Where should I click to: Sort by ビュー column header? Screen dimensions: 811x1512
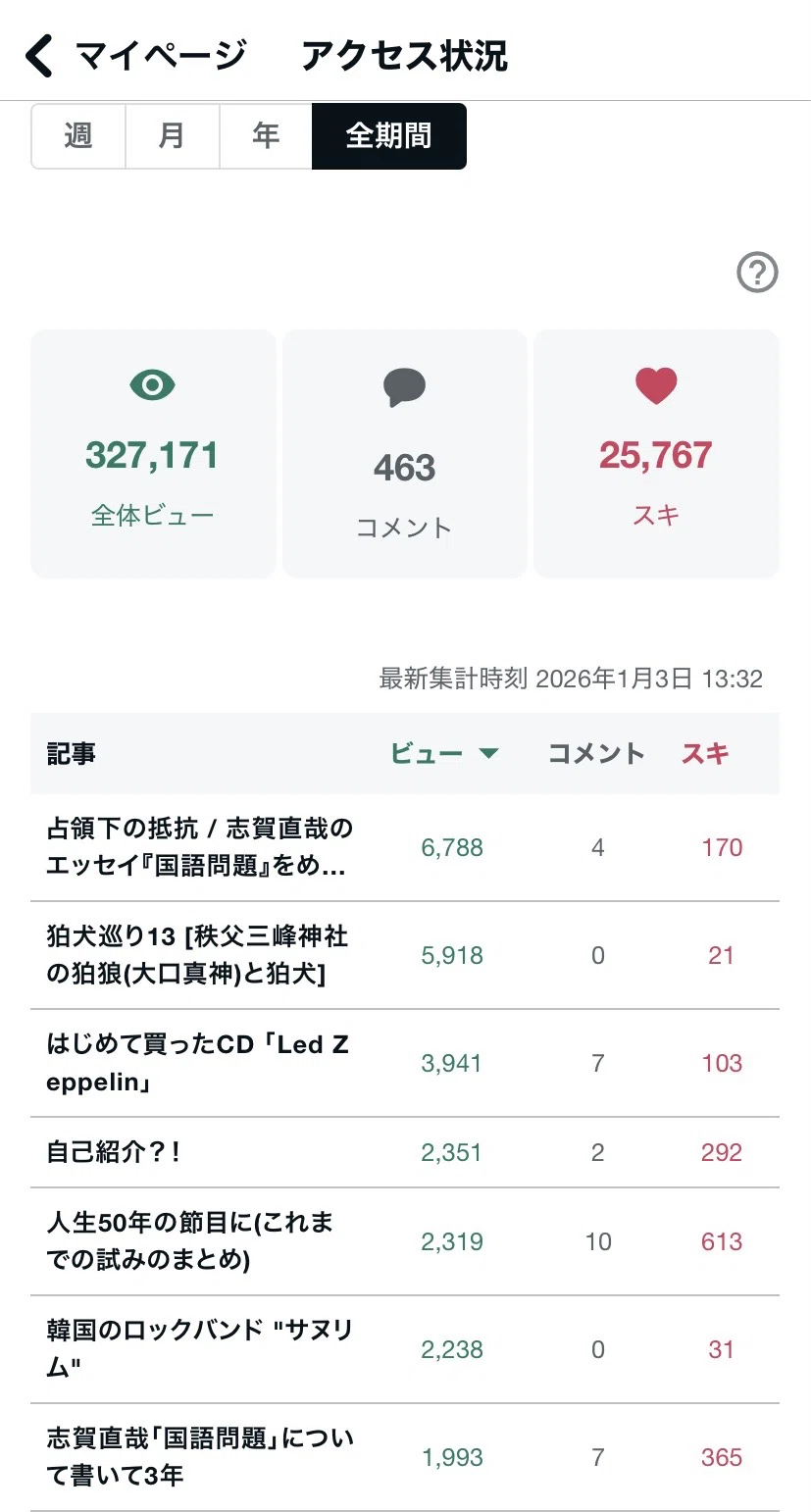[427, 754]
